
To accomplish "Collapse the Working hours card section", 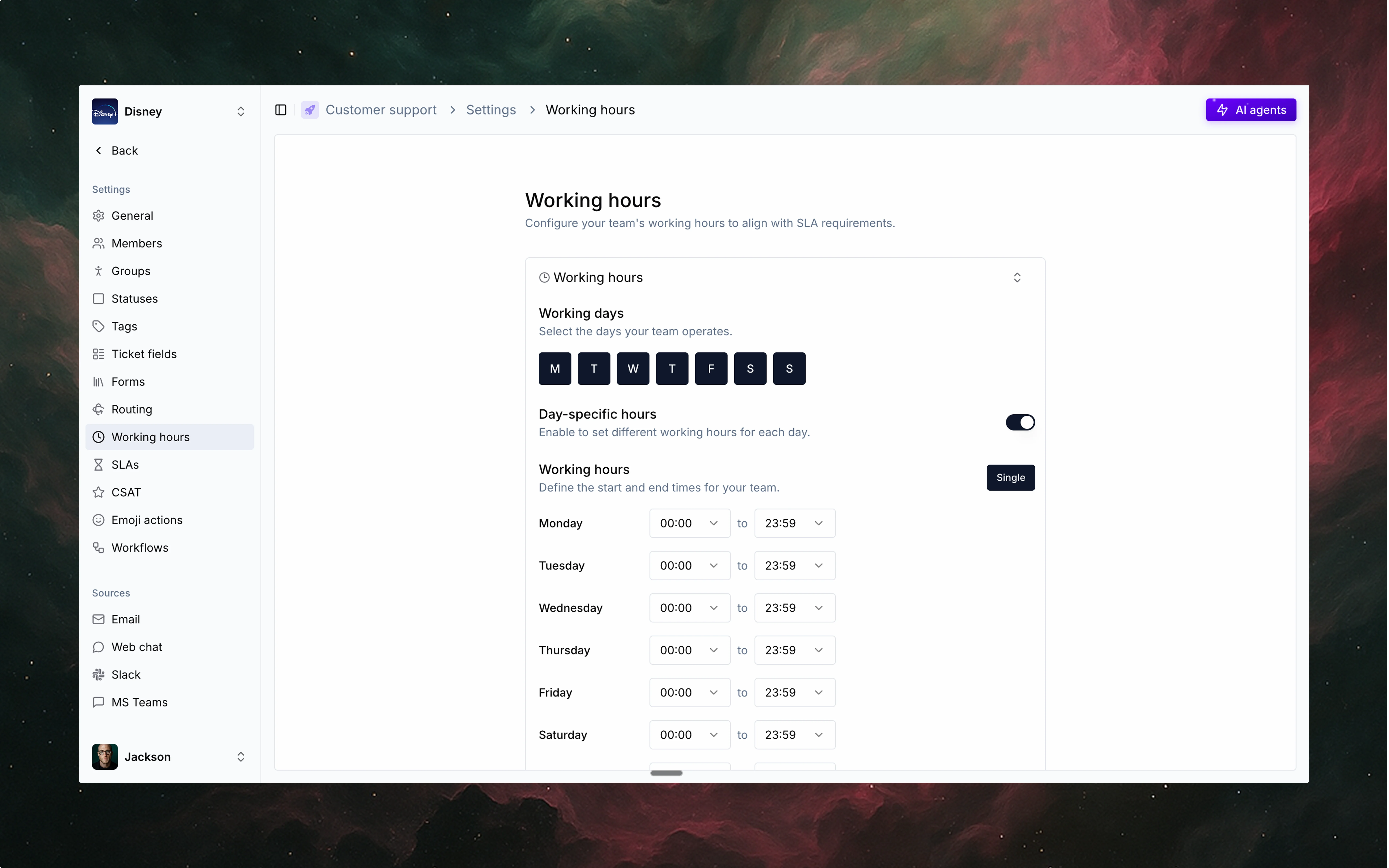I will click(1017, 278).
